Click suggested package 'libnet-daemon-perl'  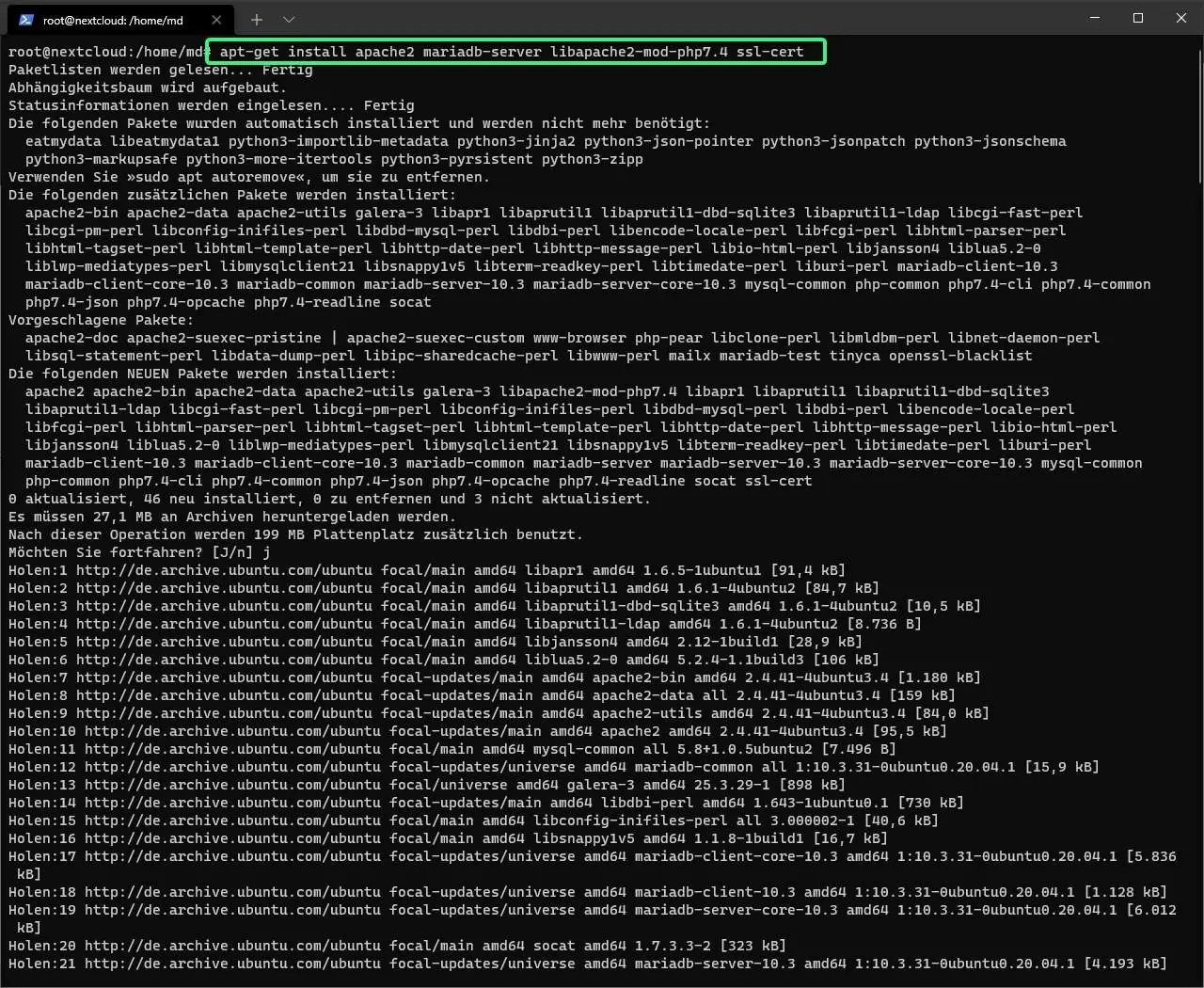[x=1024, y=338]
